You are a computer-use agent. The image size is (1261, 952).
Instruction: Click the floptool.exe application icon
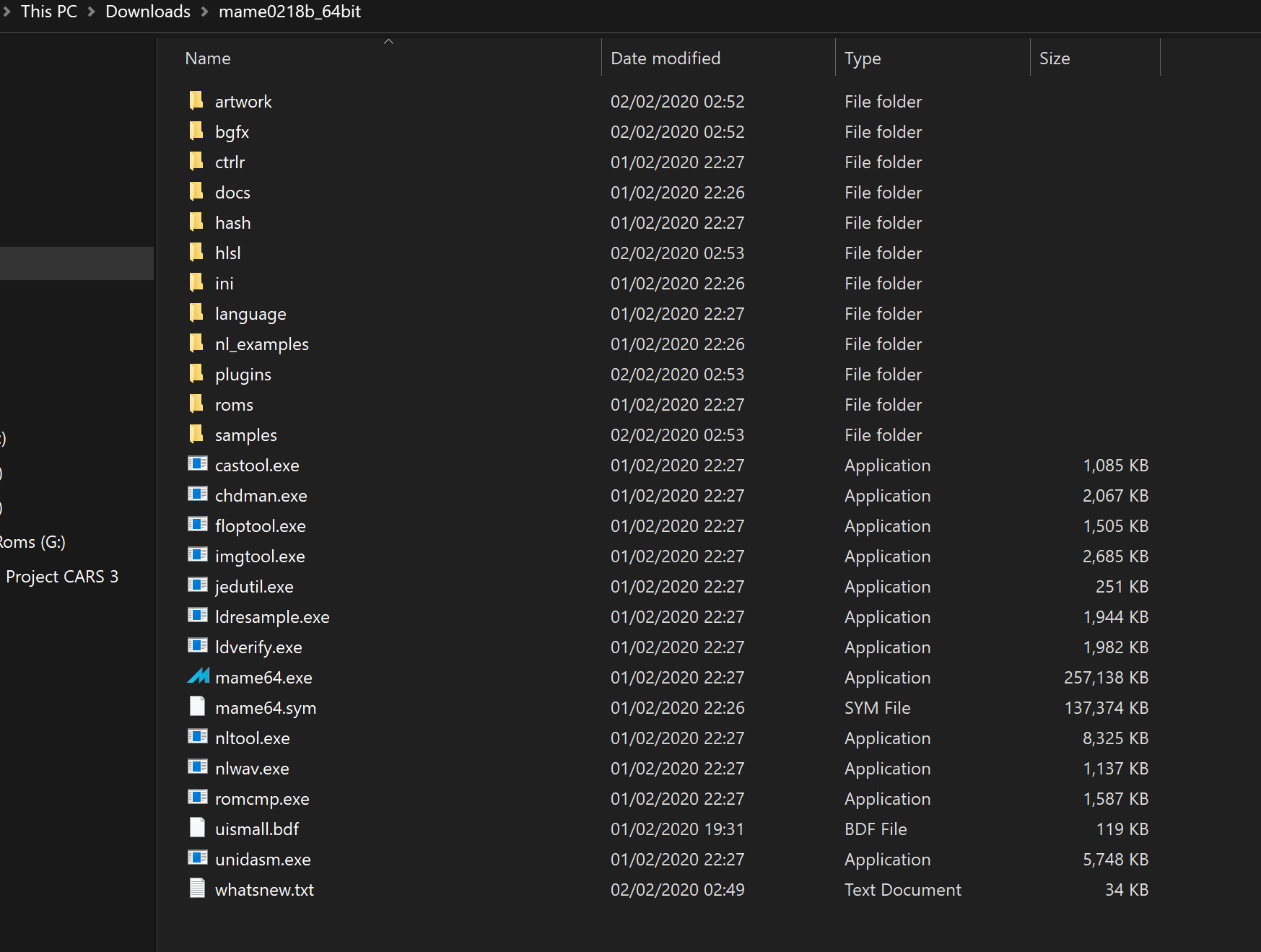198,524
